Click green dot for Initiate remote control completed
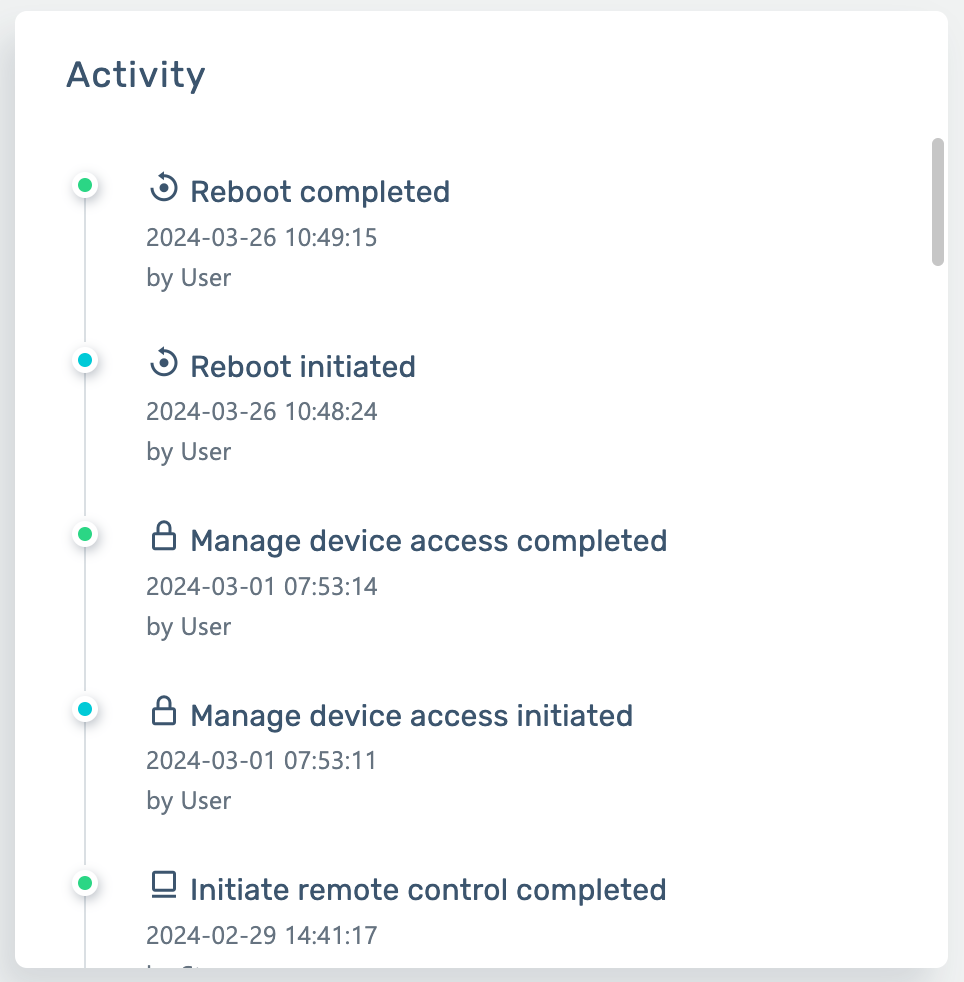Screen dimensions: 964x982 click(85, 884)
